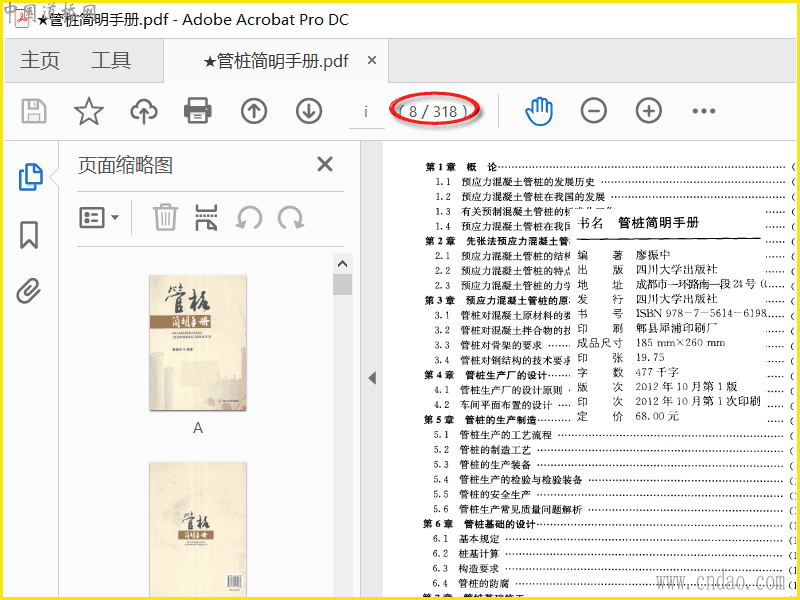This screenshot has width=800, height=600.
Task: Click the 成品尺寸 185 mm×260 mm line
Action: [x=651, y=342]
